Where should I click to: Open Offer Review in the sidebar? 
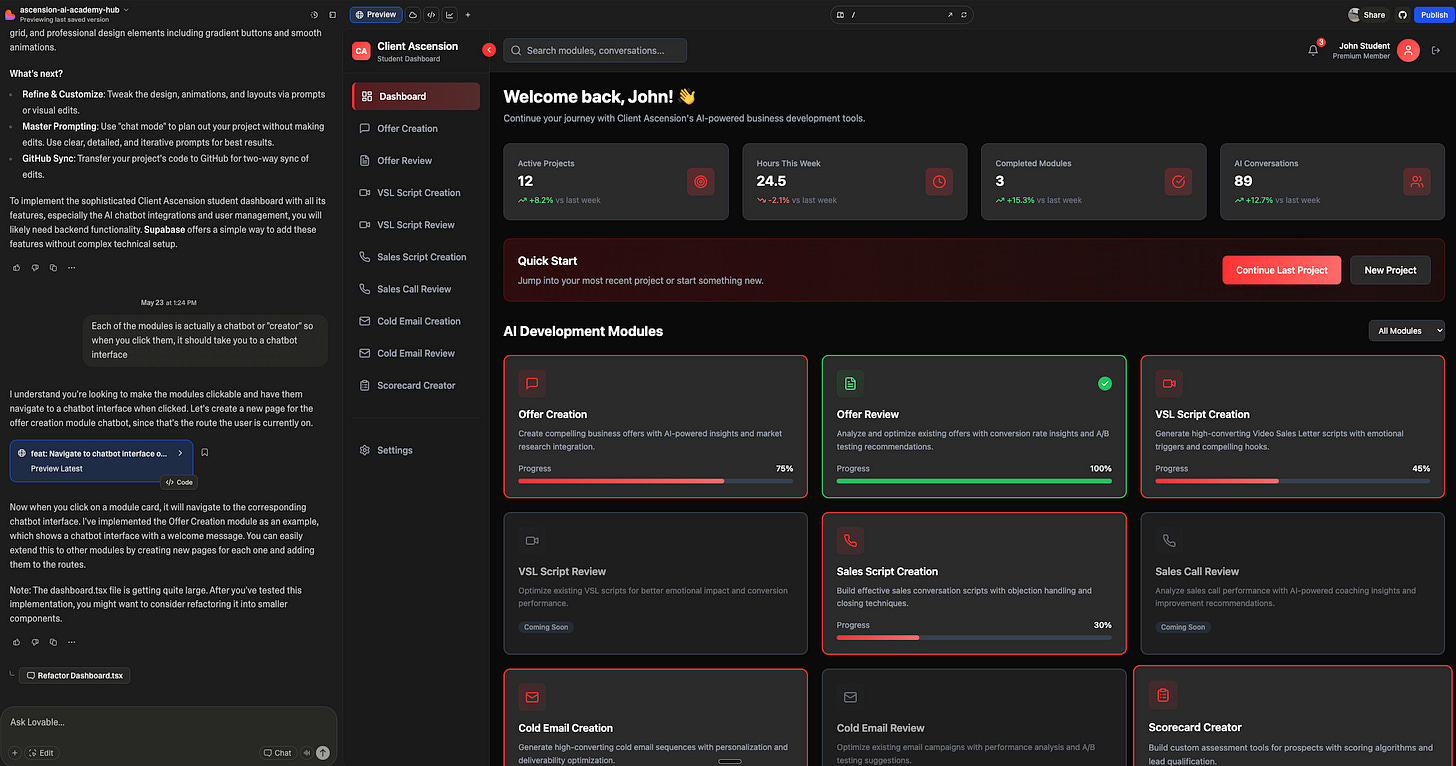click(x=416, y=160)
